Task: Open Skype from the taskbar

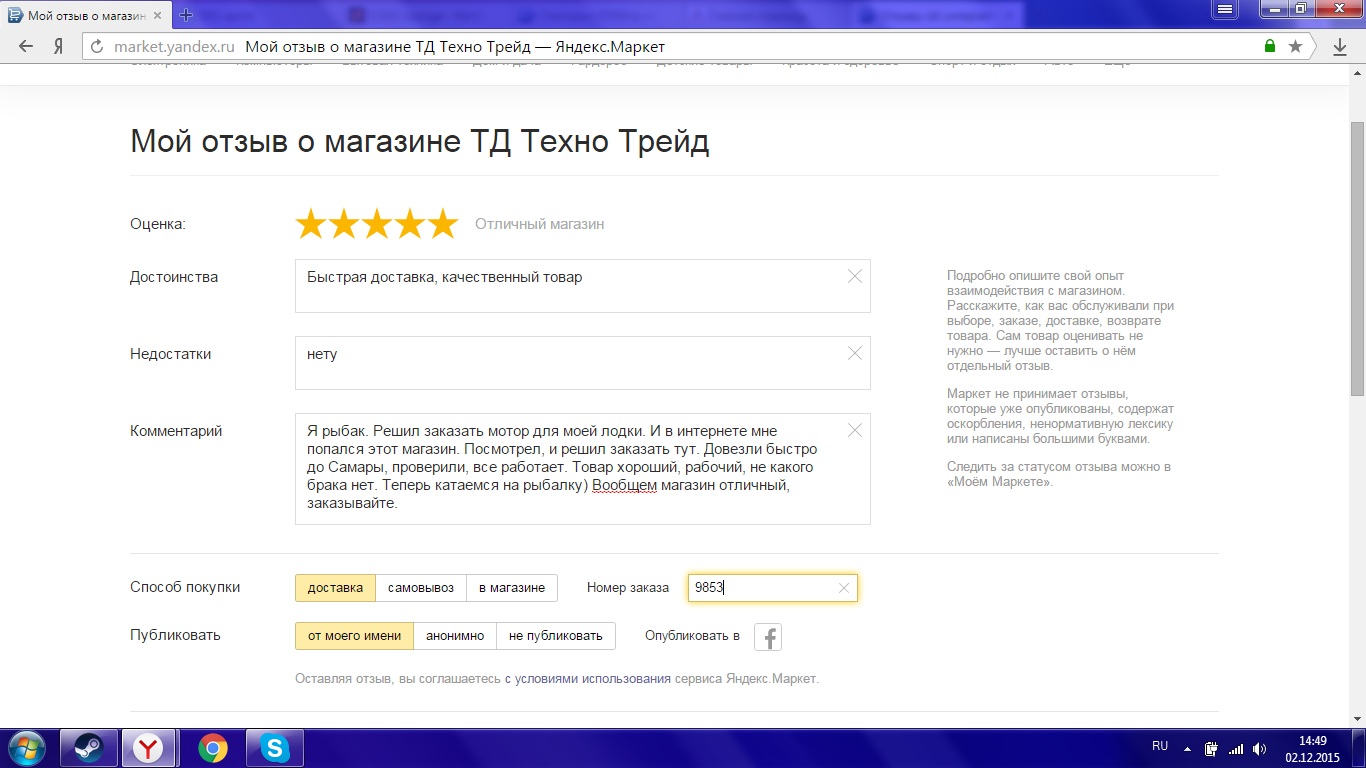Action: tap(274, 748)
